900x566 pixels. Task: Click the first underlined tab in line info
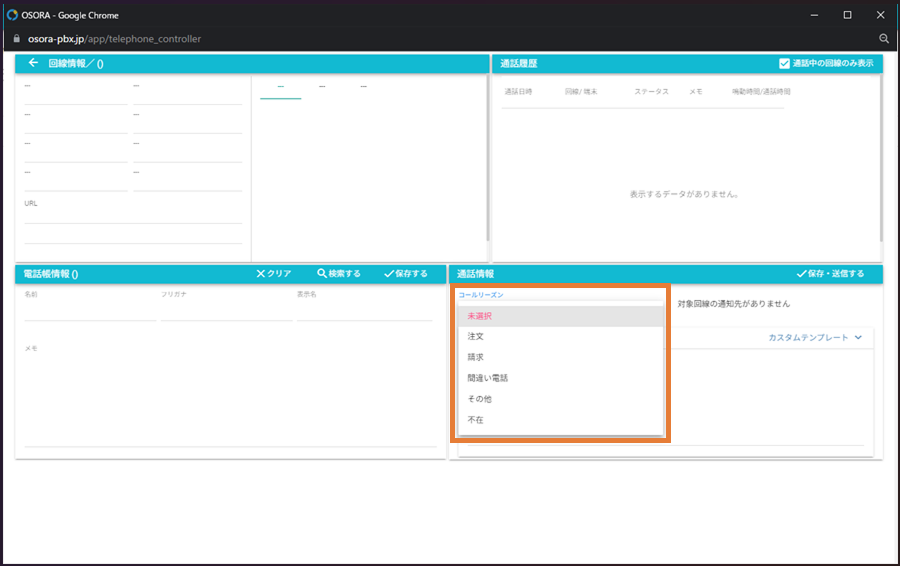[280, 88]
